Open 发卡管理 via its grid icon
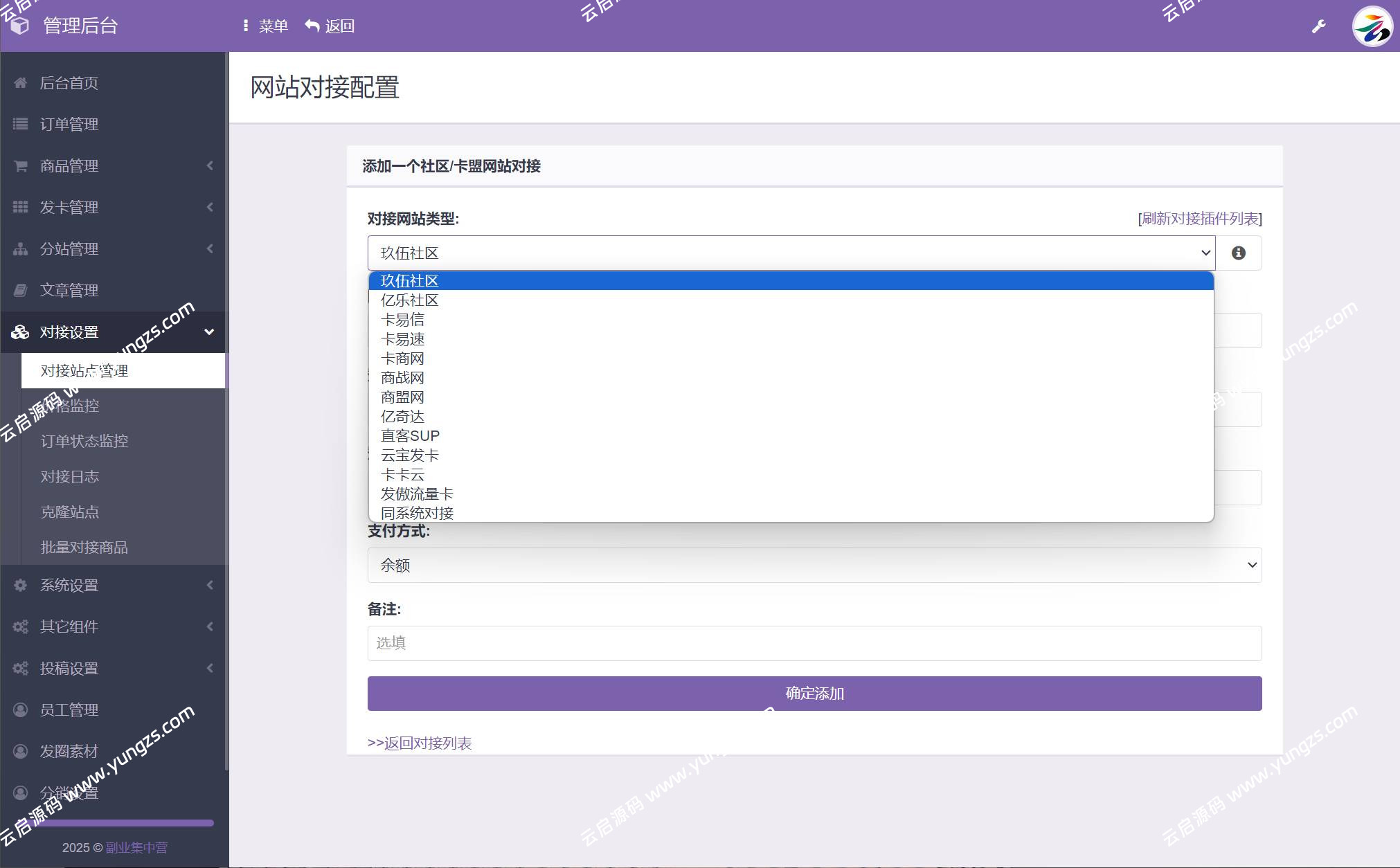This screenshot has width=1400, height=868. (20, 207)
